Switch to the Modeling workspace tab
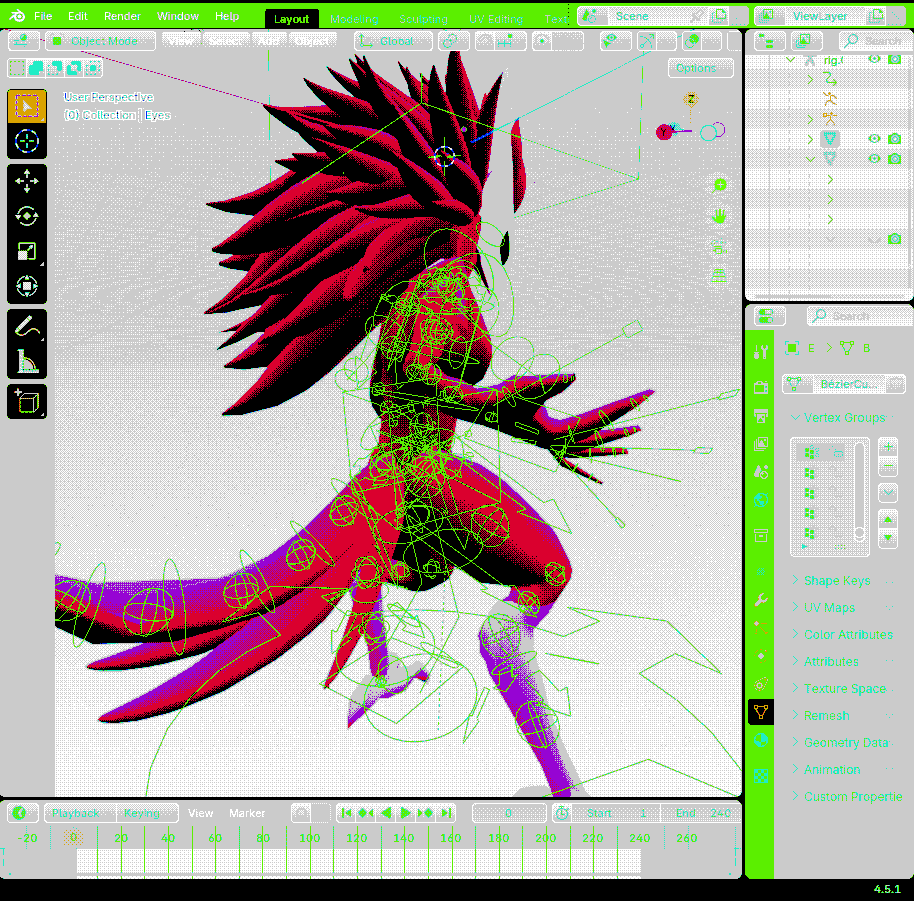Image resolution: width=914 pixels, height=901 pixels. coord(354,19)
